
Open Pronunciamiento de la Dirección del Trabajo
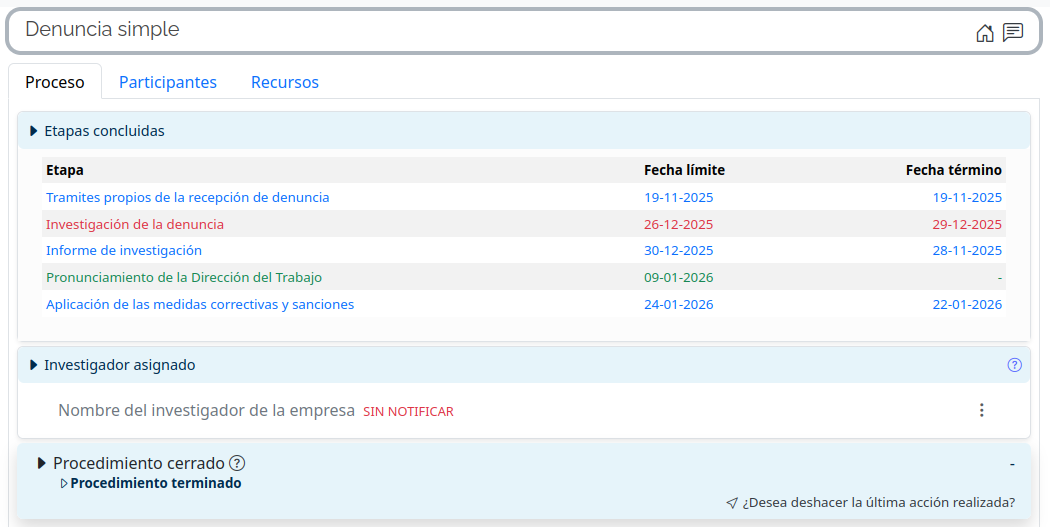[184, 277]
